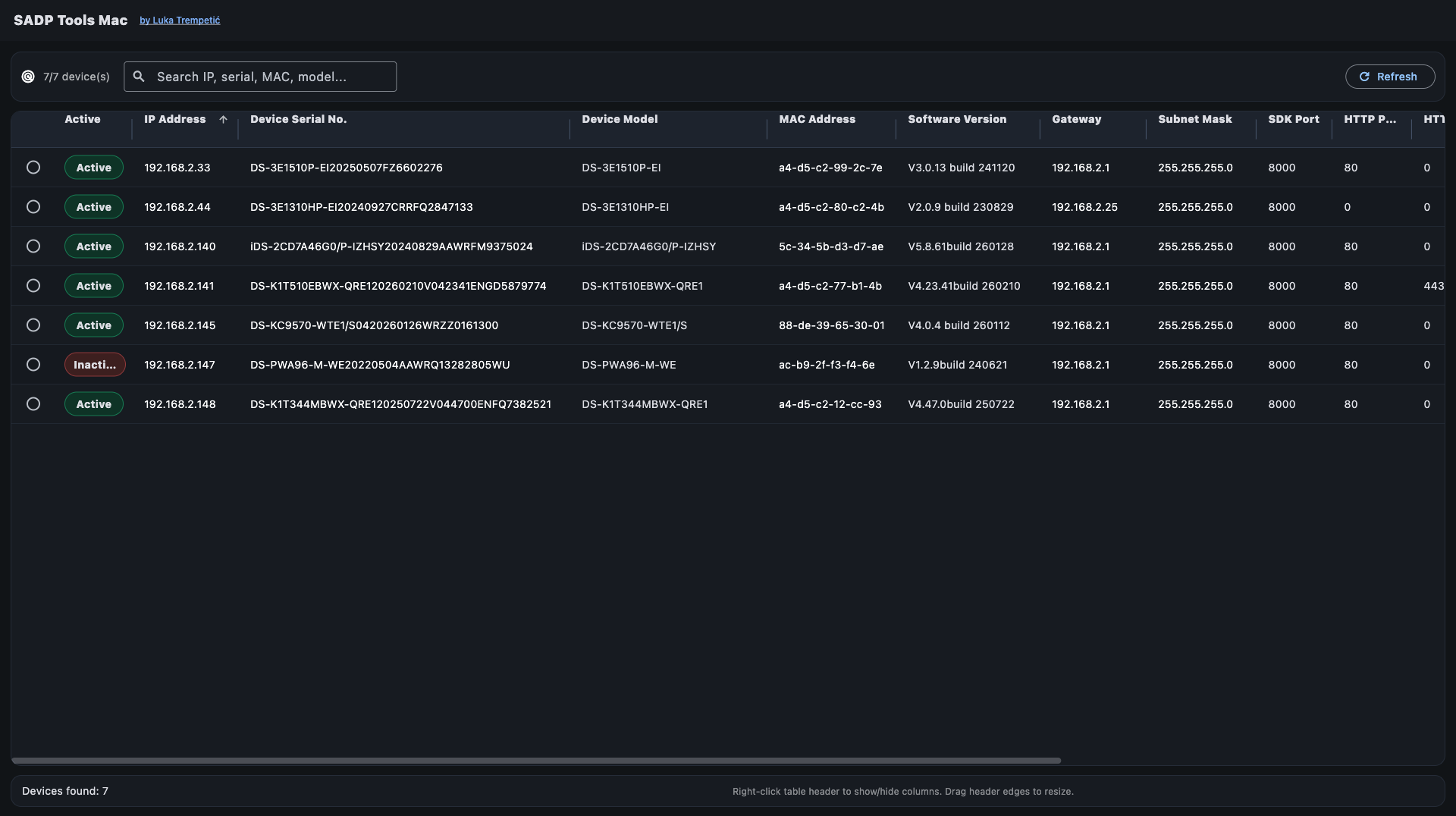The image size is (1456, 816).
Task: Click IP address 192.168.2.140
Action: 180,246
